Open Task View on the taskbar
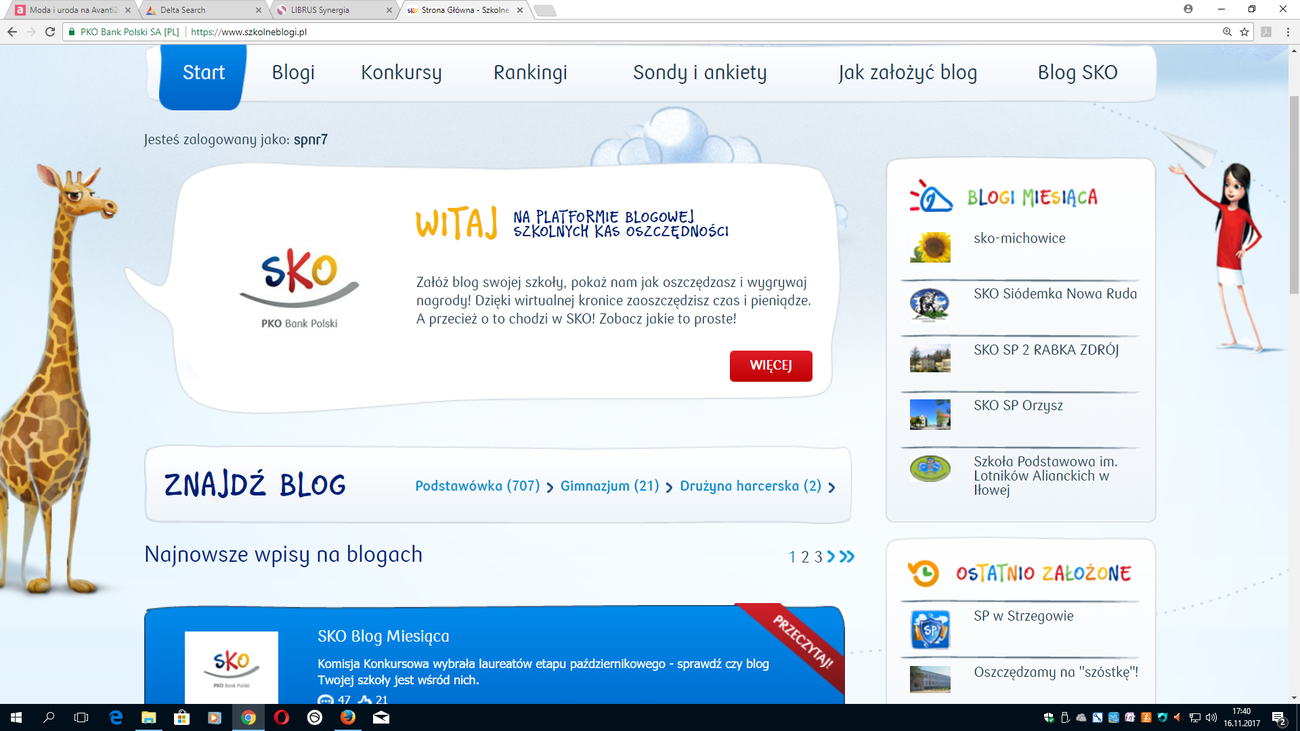The image size is (1300, 731). 82,718
